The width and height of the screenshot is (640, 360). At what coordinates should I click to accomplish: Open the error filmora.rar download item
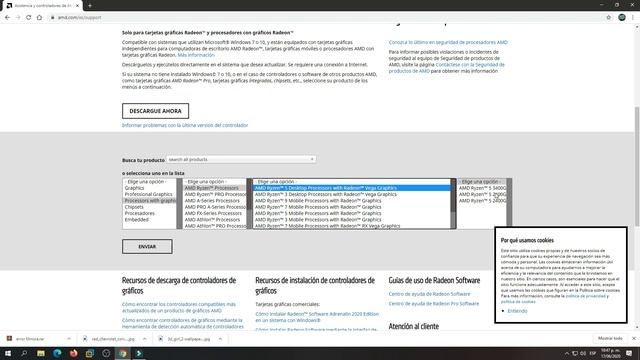pyautogui.click(x=31, y=339)
